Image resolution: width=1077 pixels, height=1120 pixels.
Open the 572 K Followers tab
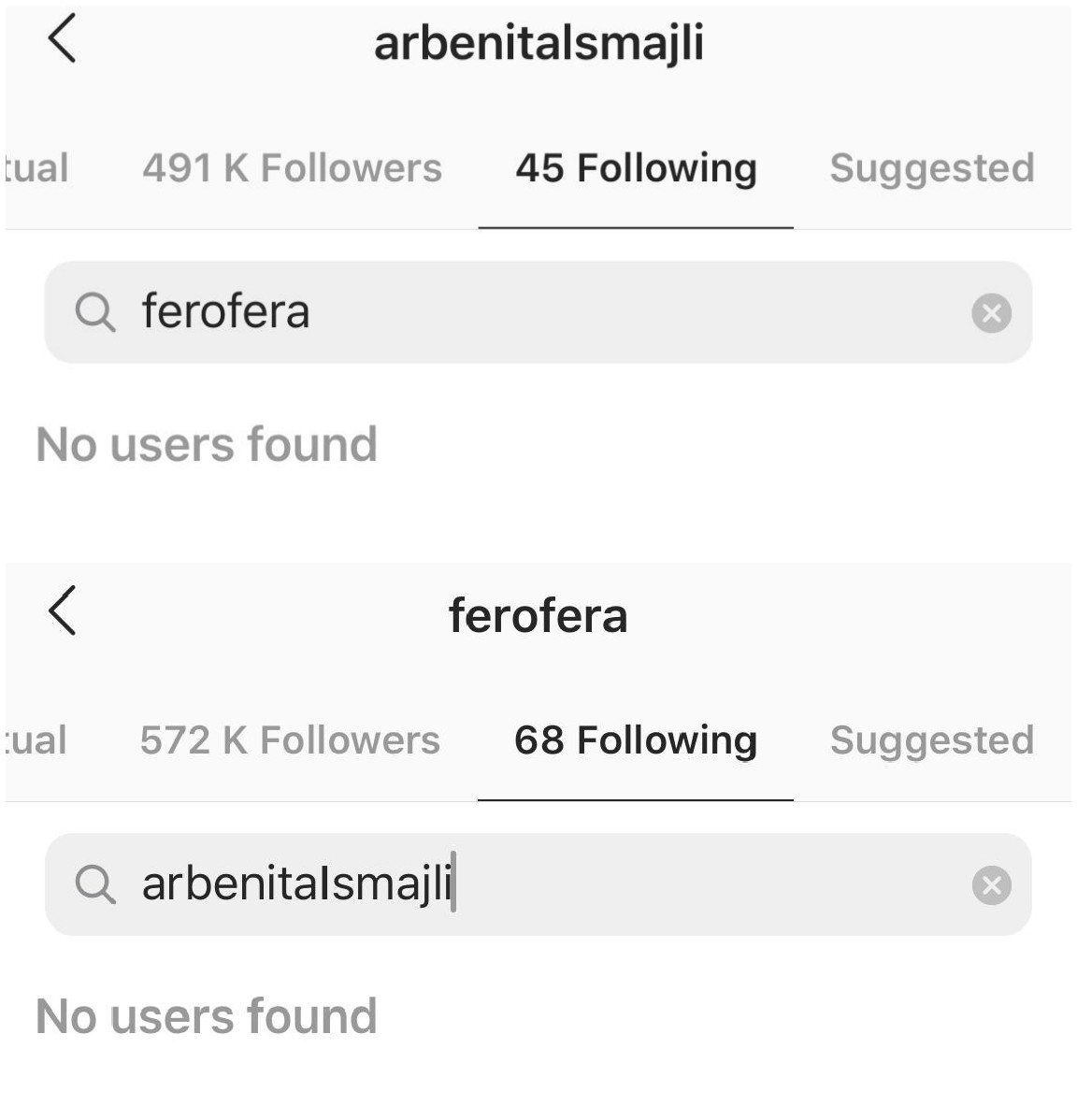click(x=290, y=740)
